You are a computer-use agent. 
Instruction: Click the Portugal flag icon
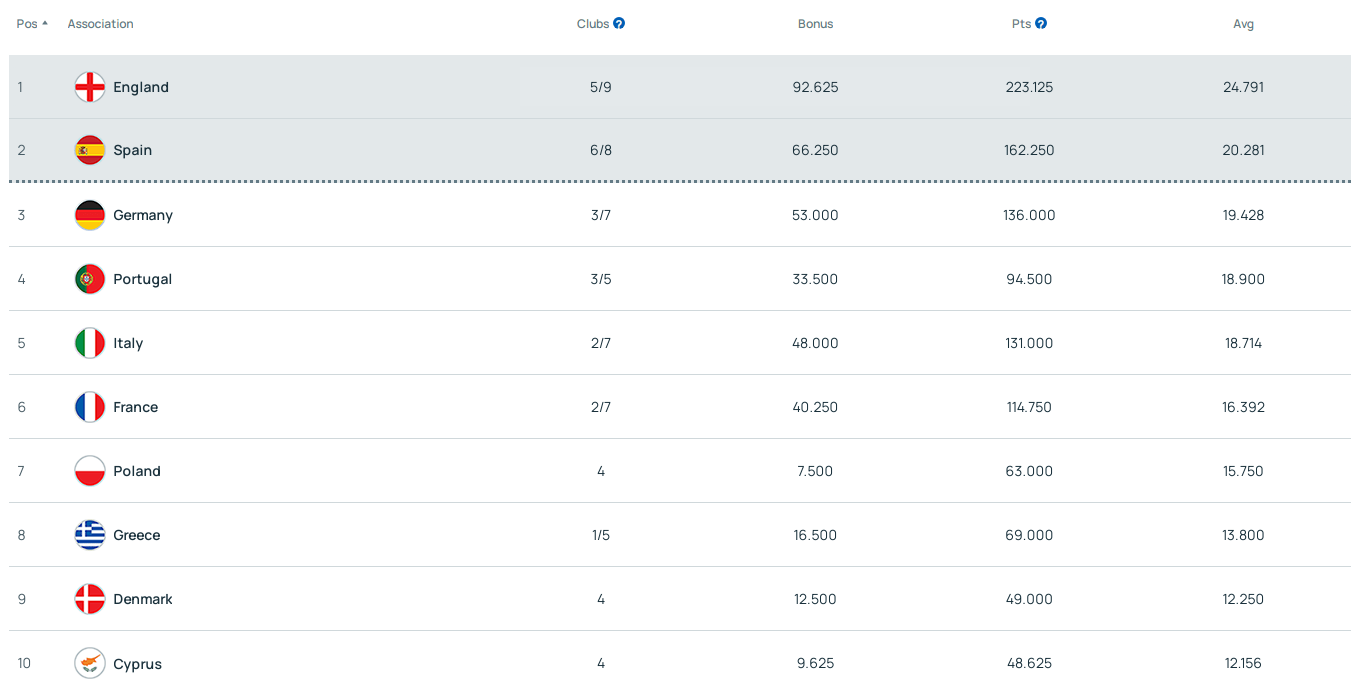90,279
